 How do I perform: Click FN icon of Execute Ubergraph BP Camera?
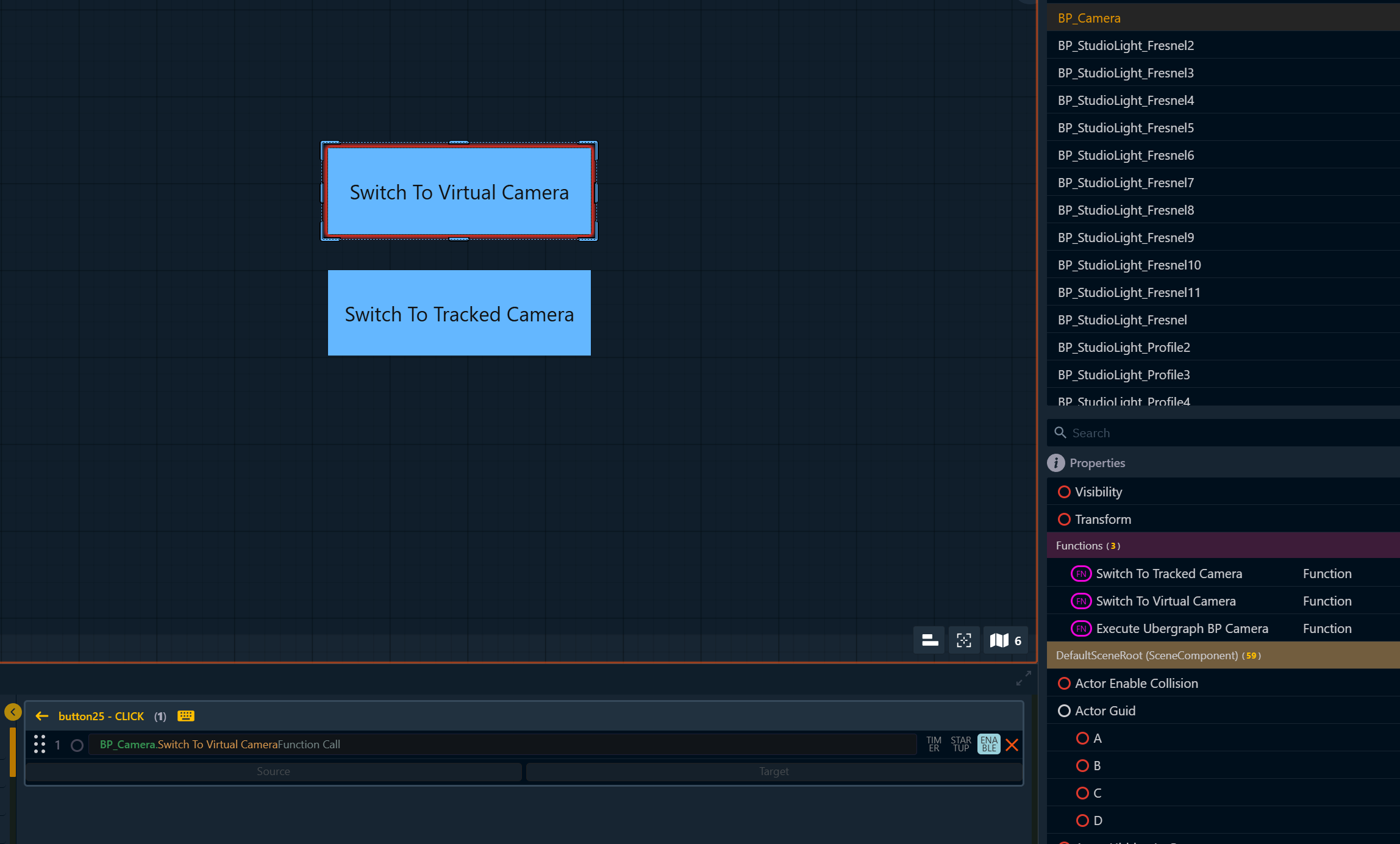[1081, 629]
